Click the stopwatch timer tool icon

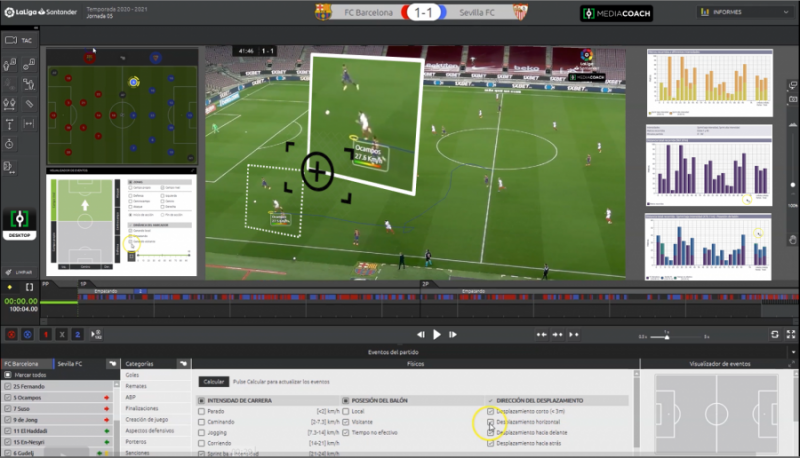pyautogui.click(x=9, y=144)
